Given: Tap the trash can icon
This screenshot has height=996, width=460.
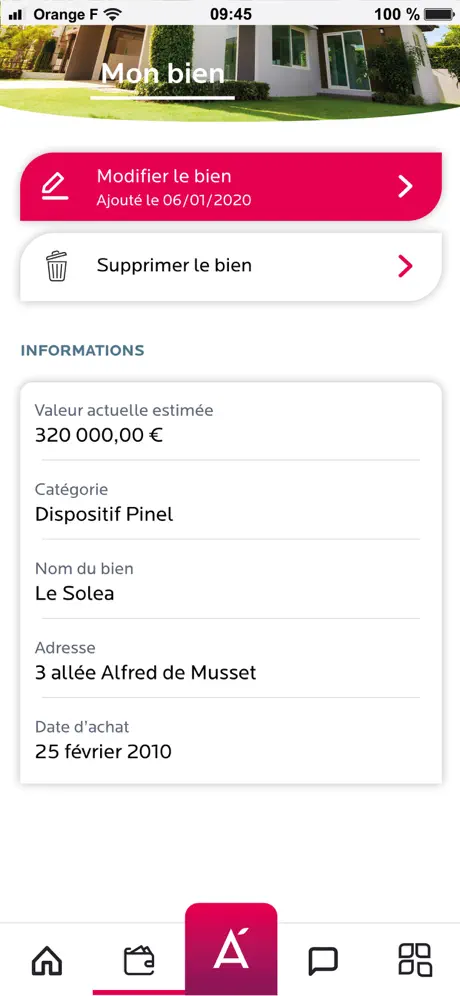Looking at the screenshot, I should pos(57,266).
